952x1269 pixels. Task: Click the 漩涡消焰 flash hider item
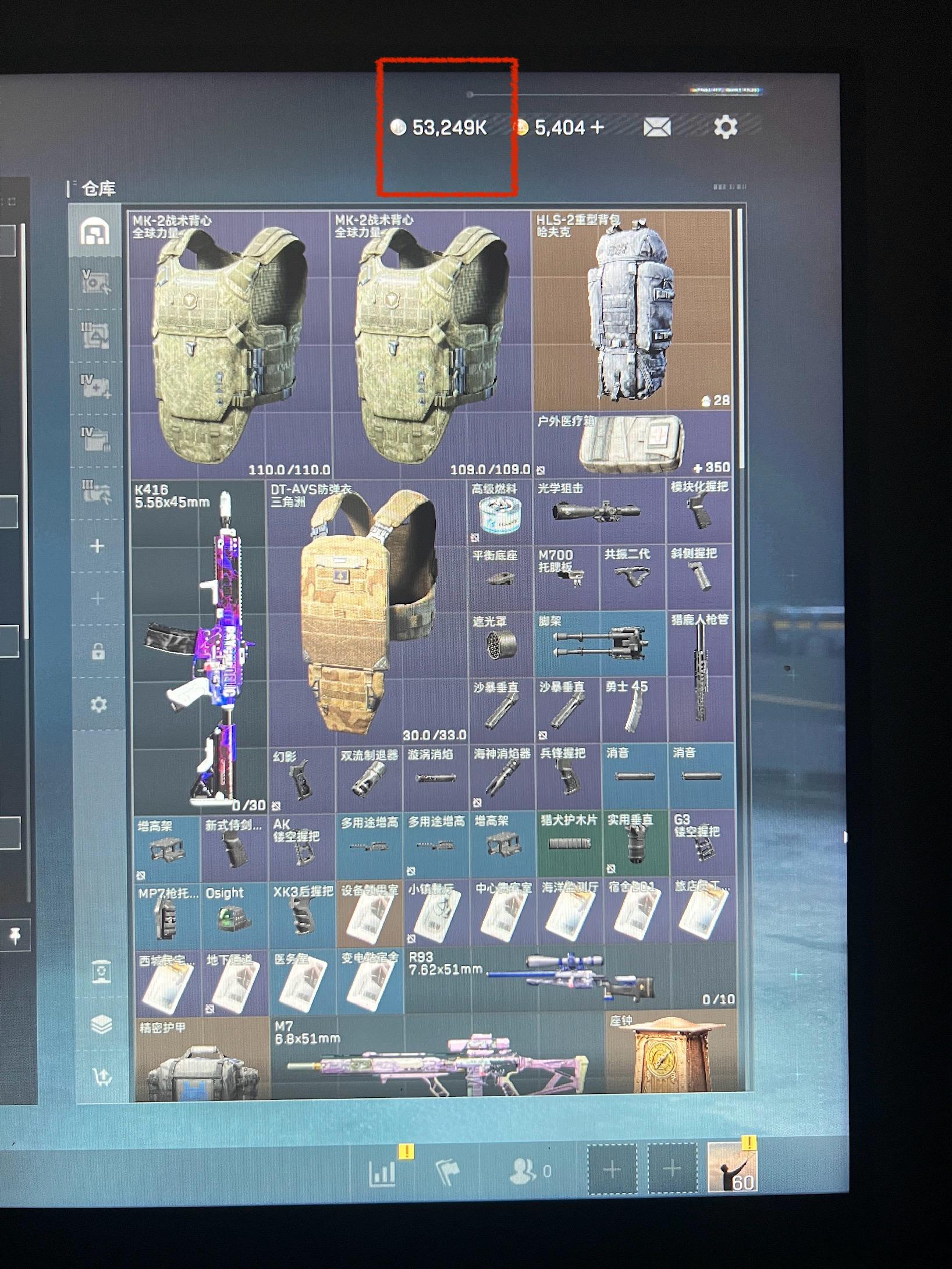(x=436, y=778)
